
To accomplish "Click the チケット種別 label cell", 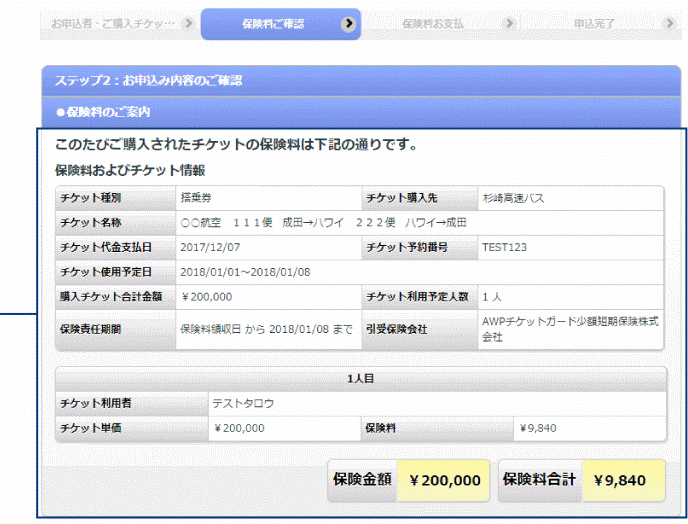I will (x=116, y=198).
